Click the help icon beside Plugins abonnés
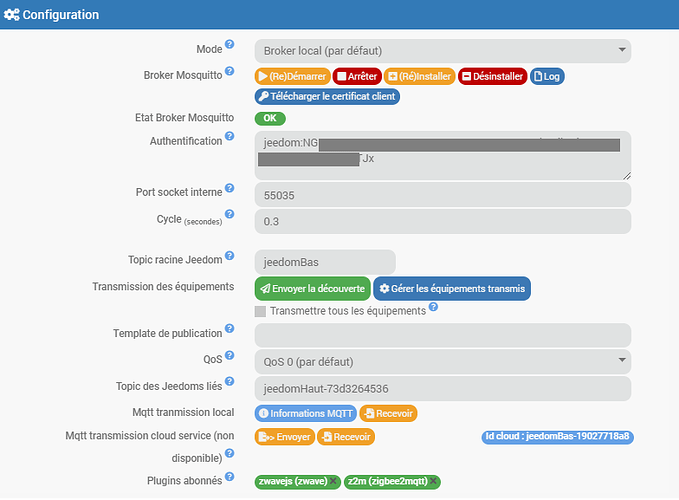Image resolution: width=679 pixels, height=500 pixels. point(230,479)
